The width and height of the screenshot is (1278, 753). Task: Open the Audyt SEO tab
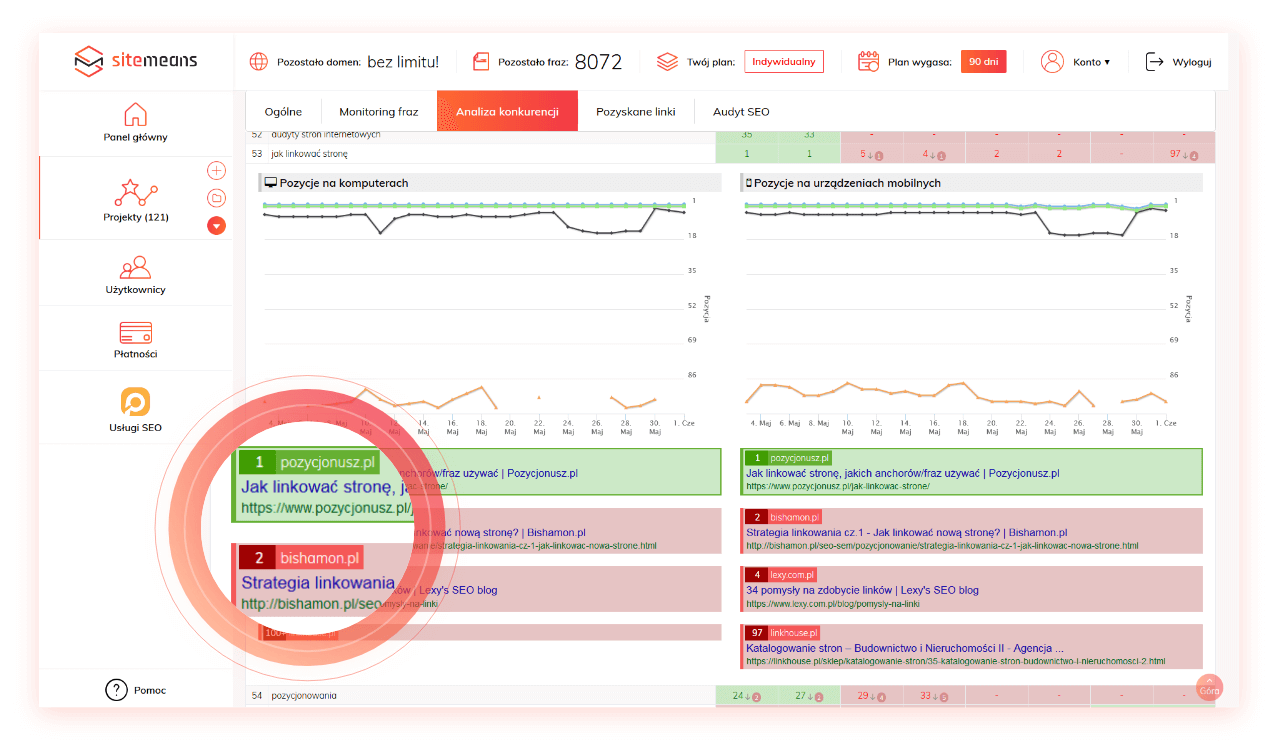(741, 112)
